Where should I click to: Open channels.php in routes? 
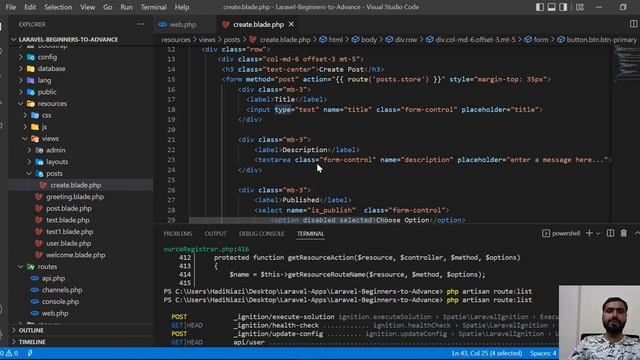click(x=62, y=290)
